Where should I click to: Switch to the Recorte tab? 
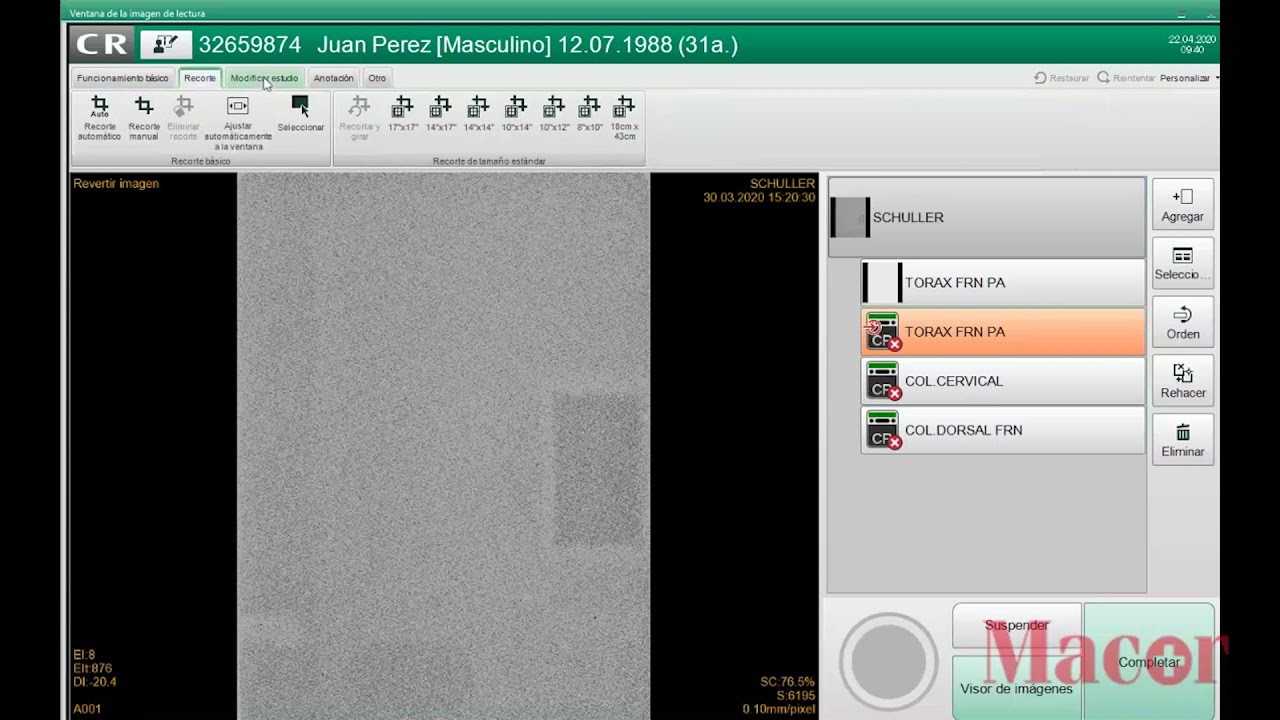click(x=199, y=78)
